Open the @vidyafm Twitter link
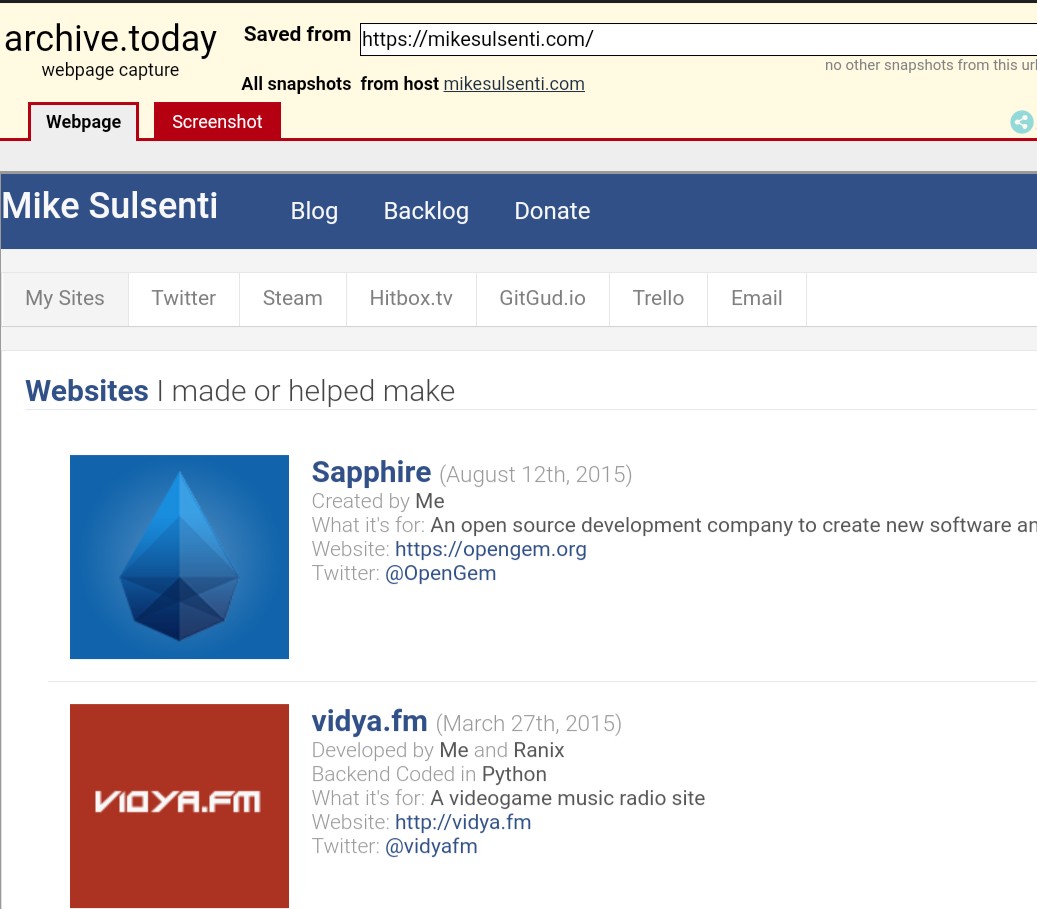The width and height of the screenshot is (1037, 909). click(431, 846)
